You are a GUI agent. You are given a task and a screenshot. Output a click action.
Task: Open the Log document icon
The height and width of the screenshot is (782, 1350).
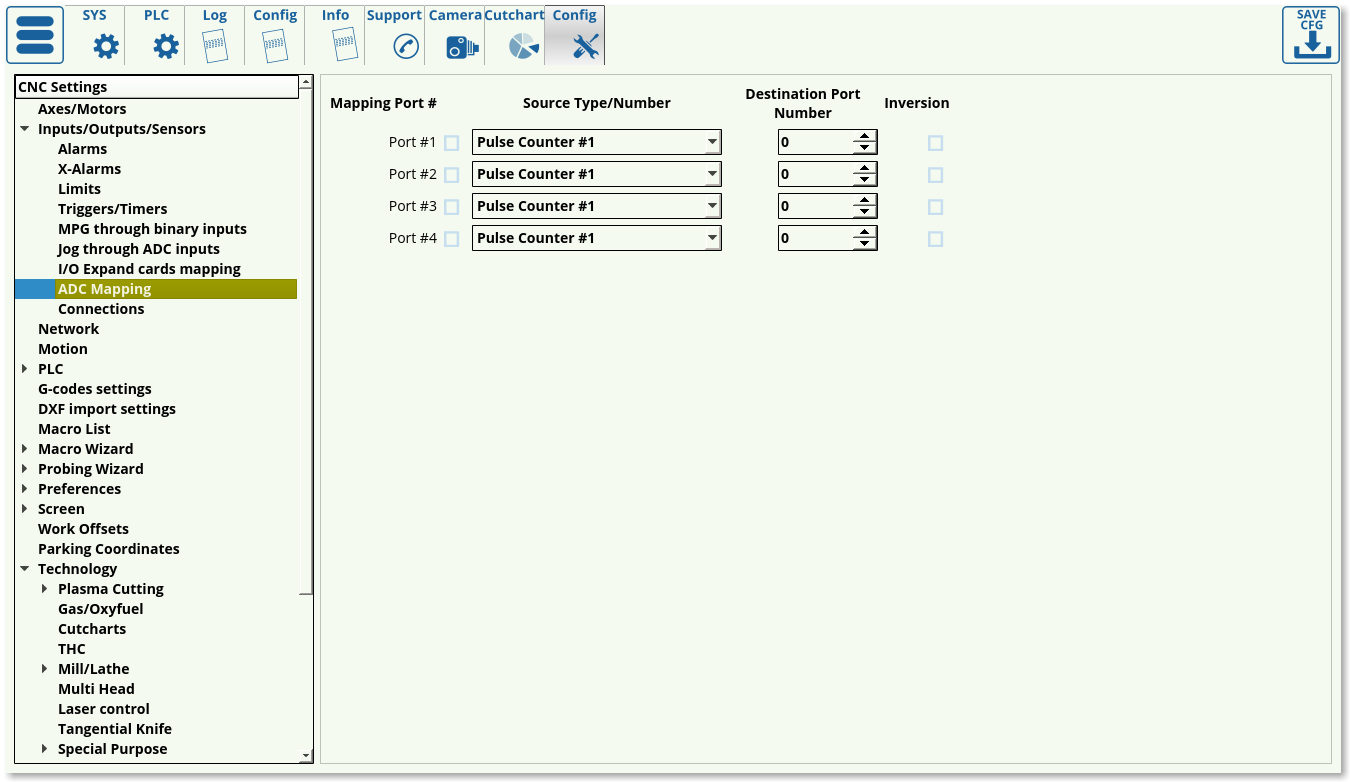[x=214, y=46]
